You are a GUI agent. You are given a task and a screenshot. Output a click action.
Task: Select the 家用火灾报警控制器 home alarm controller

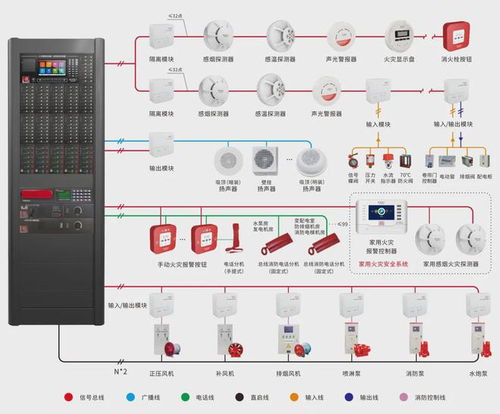[x=382, y=216]
